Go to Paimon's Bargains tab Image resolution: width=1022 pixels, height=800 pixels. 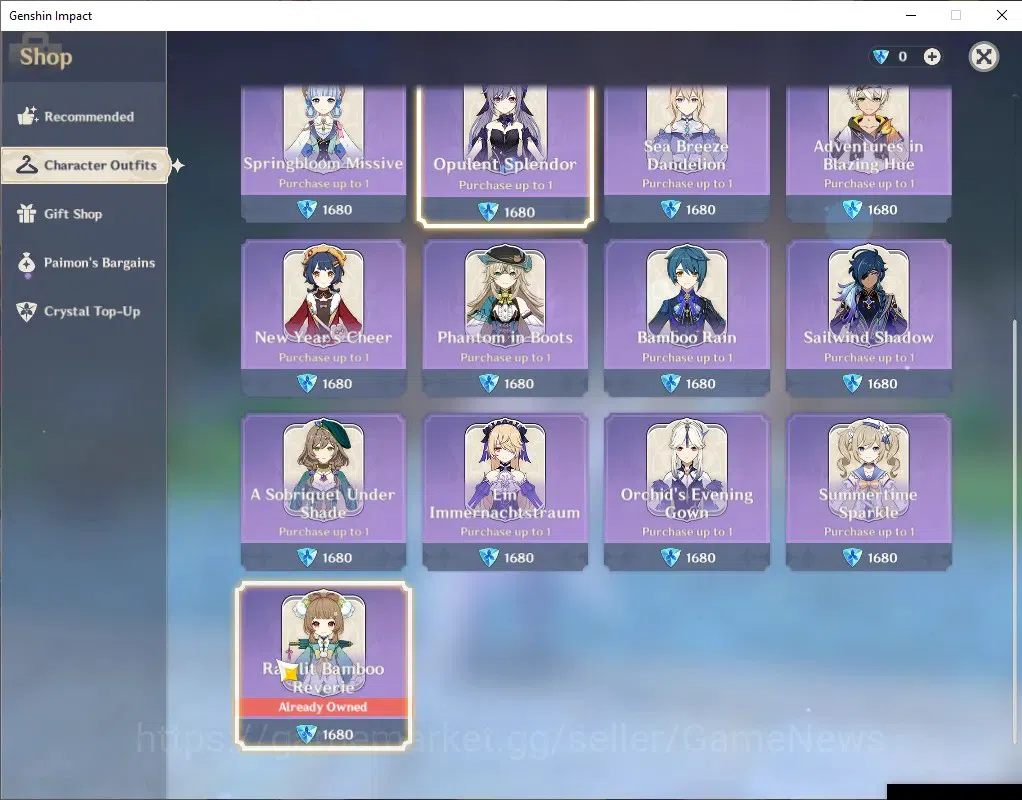coord(83,263)
